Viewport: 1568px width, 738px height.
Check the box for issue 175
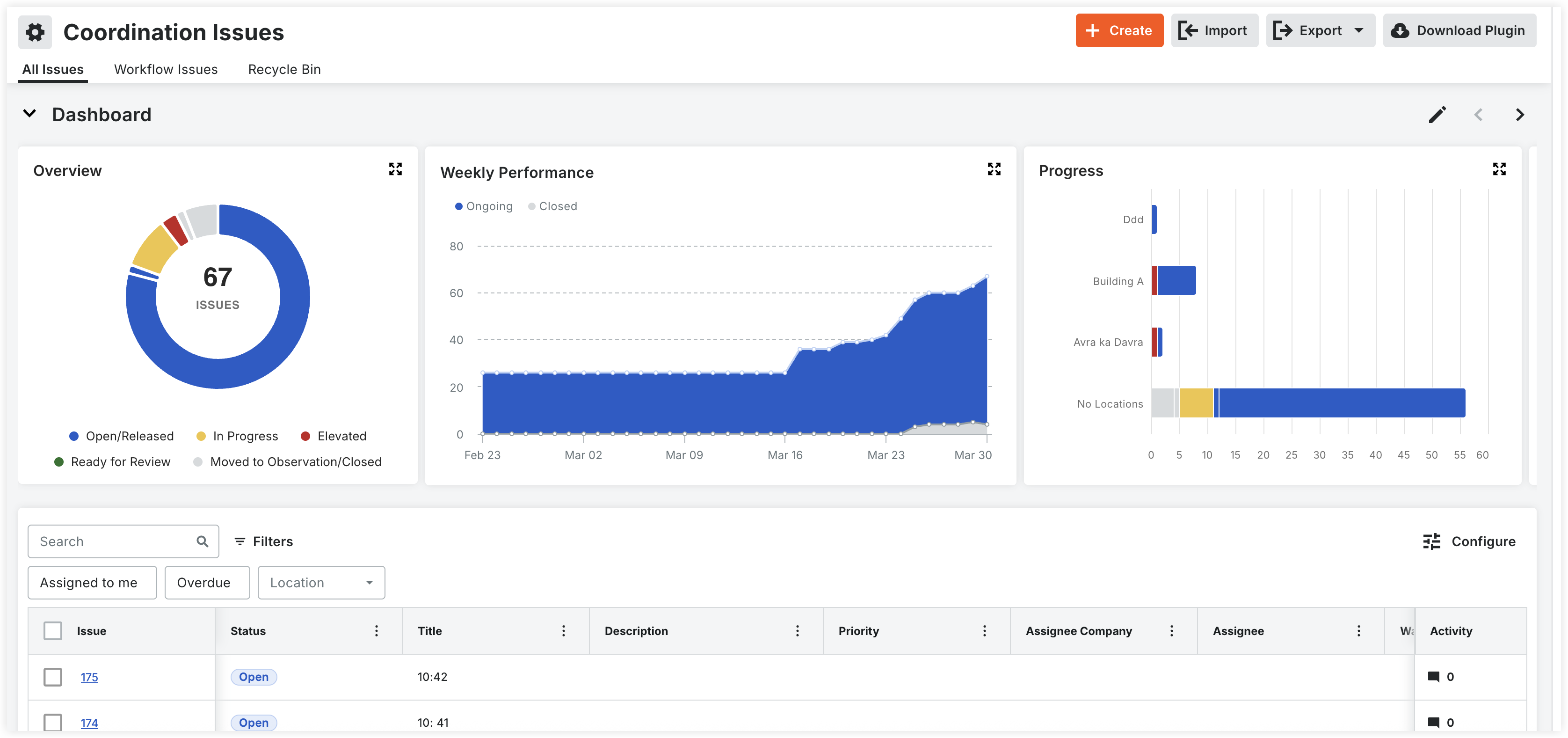[53, 677]
